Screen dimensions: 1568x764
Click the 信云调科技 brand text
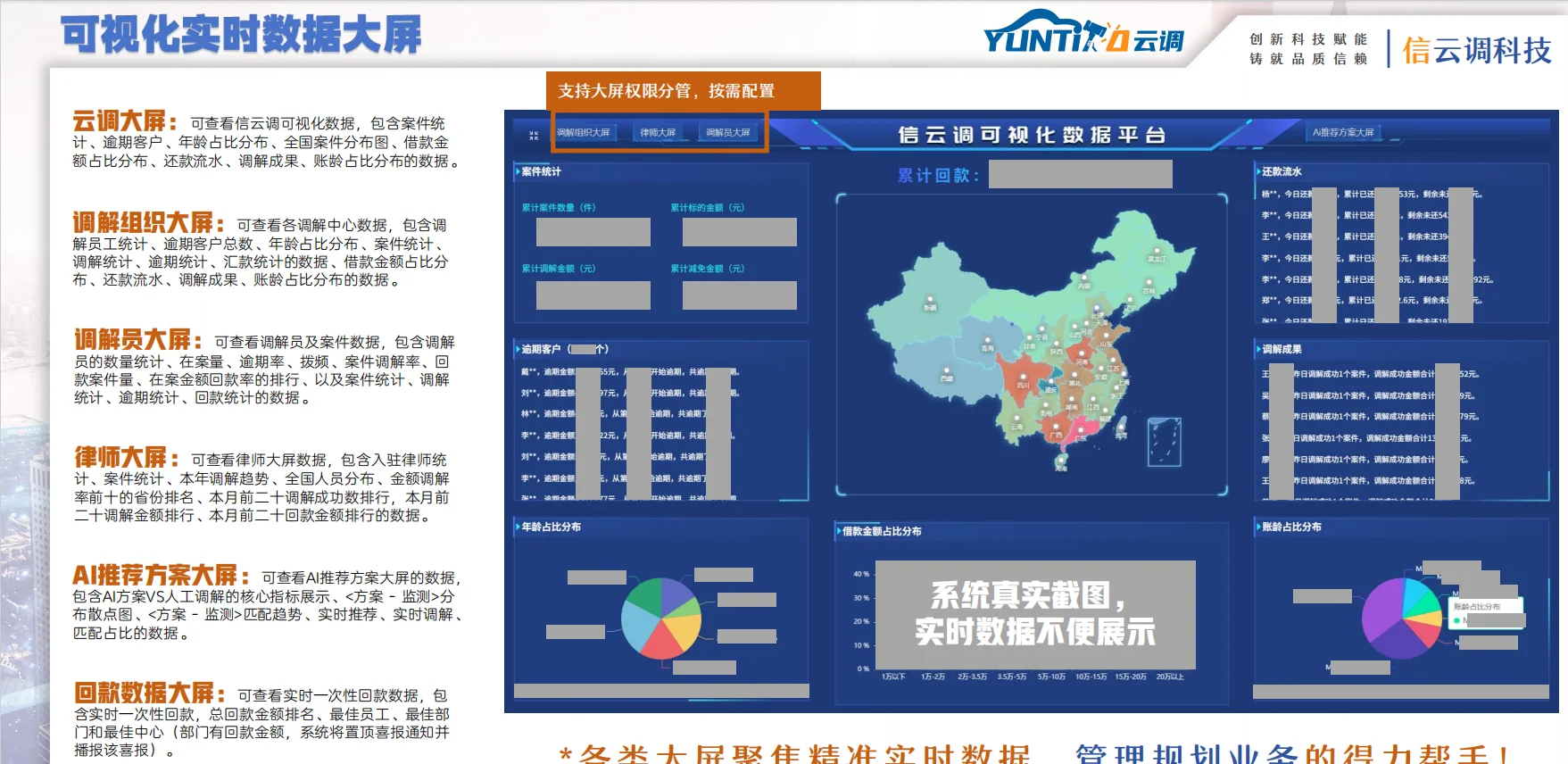[x=1476, y=50]
